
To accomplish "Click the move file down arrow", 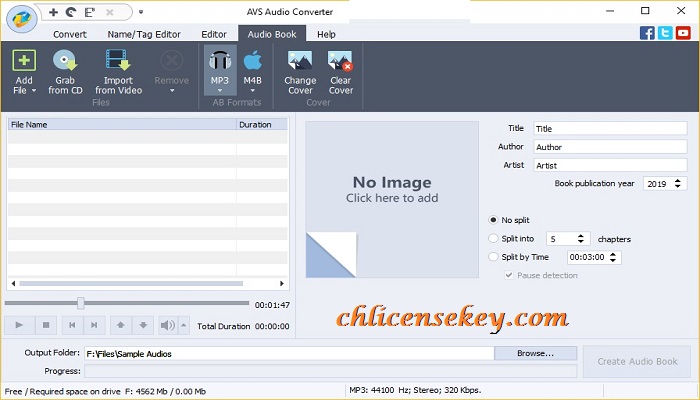I will tap(143, 325).
